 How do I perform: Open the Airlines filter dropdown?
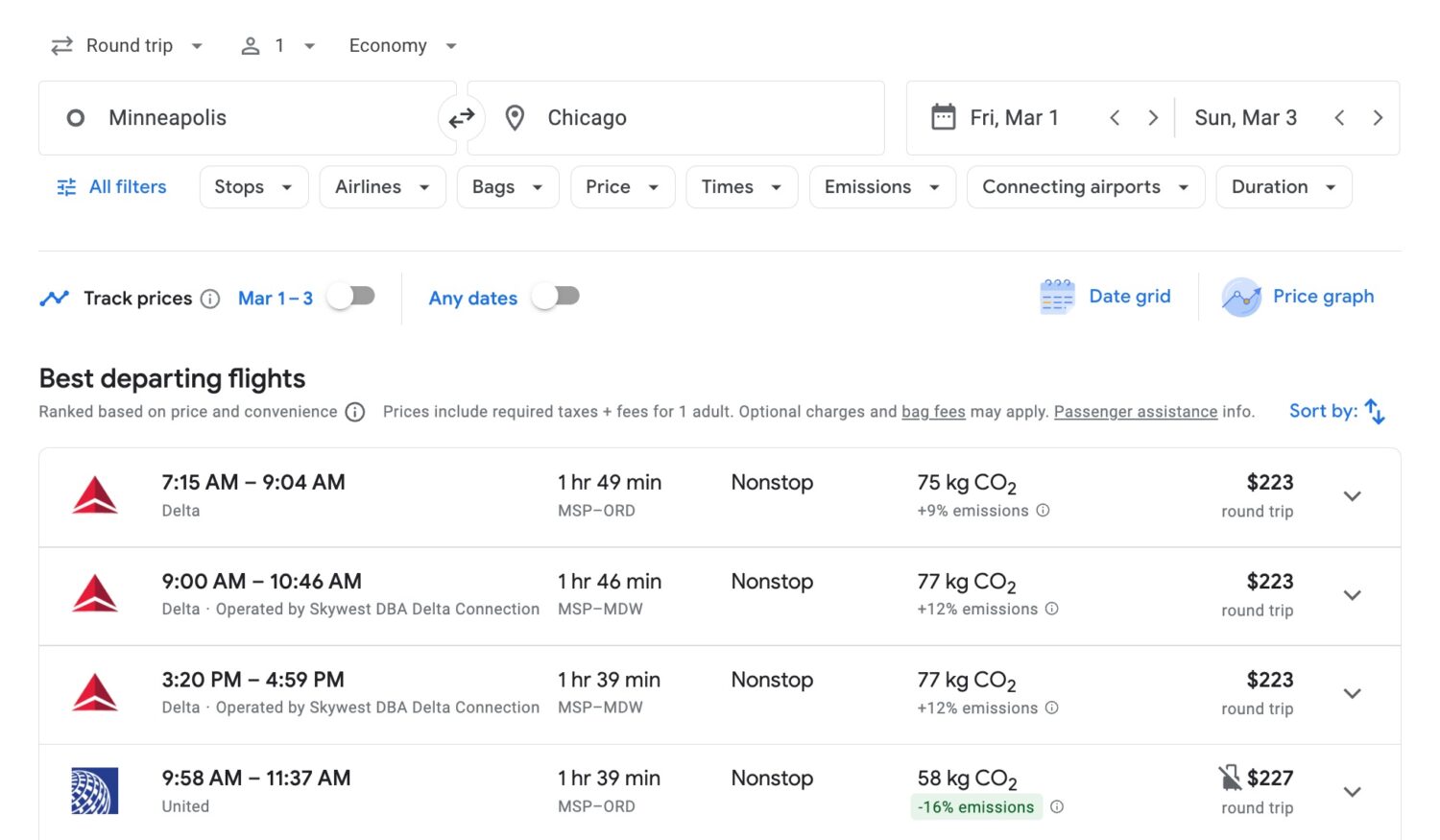[x=381, y=186]
